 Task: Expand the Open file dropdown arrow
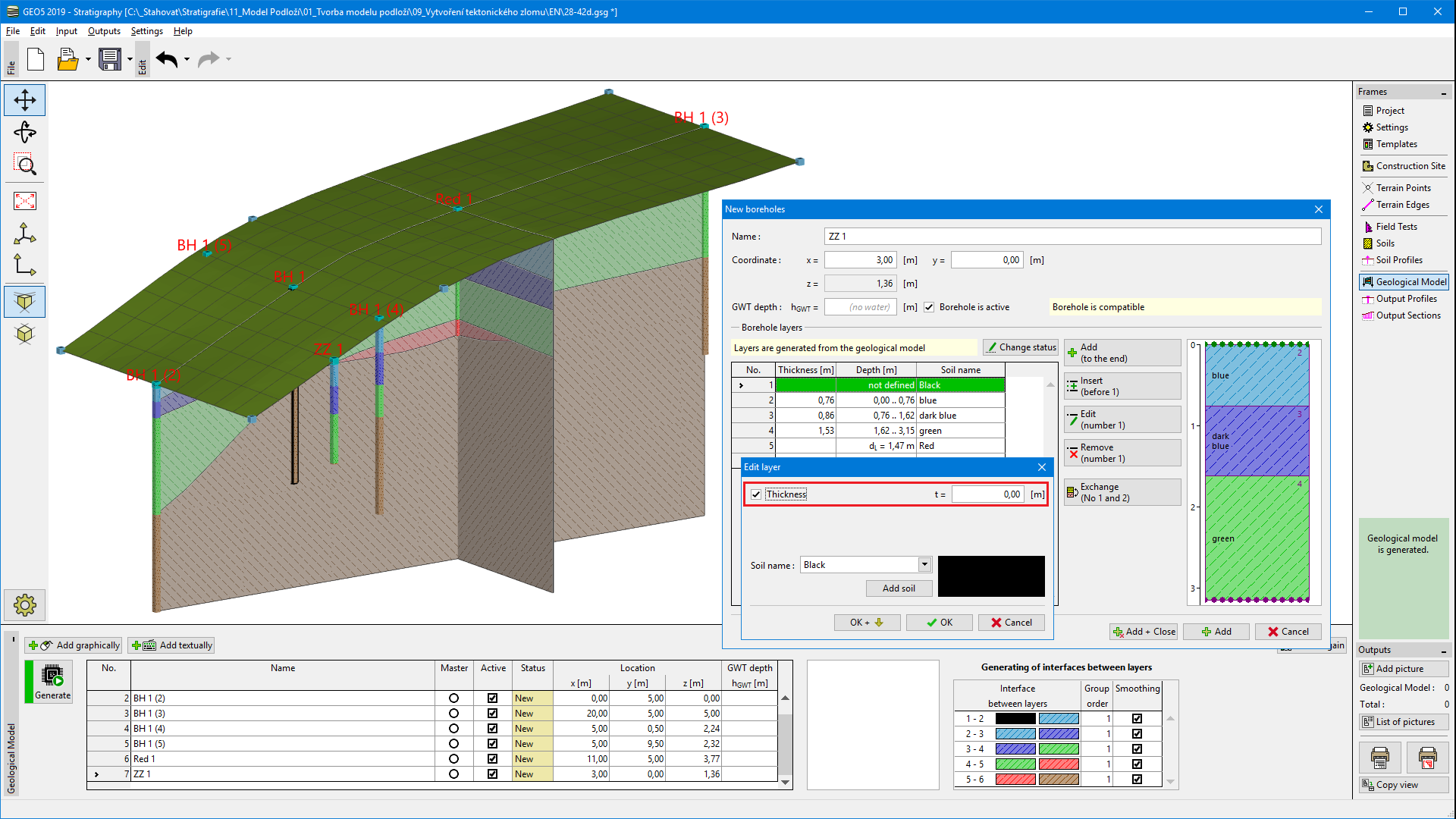click(88, 59)
